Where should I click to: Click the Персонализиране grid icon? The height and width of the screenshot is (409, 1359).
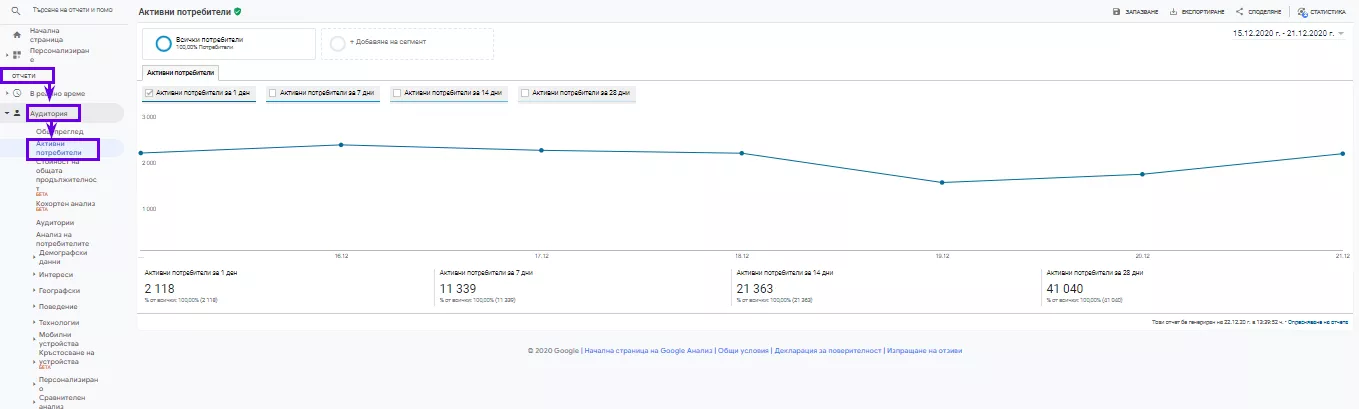(x=17, y=54)
